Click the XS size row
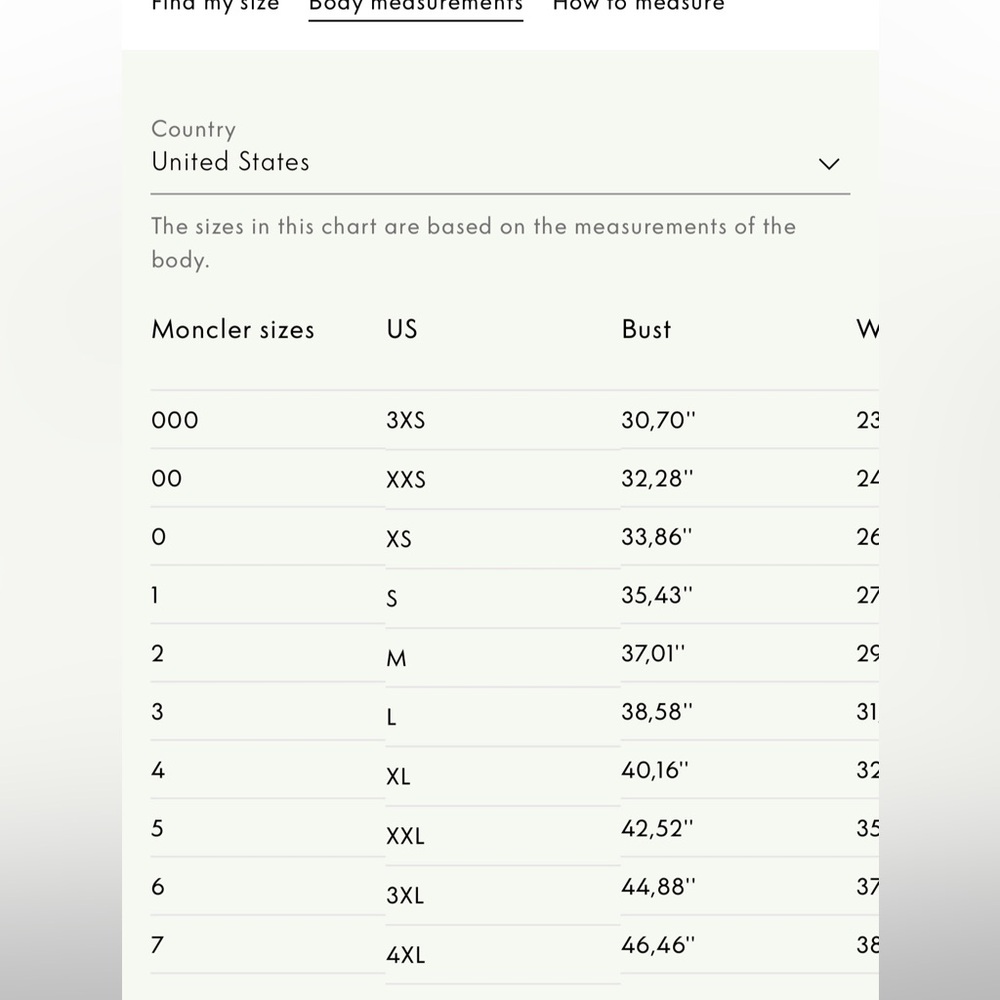Screen dimensions: 1000x1000 point(514,537)
